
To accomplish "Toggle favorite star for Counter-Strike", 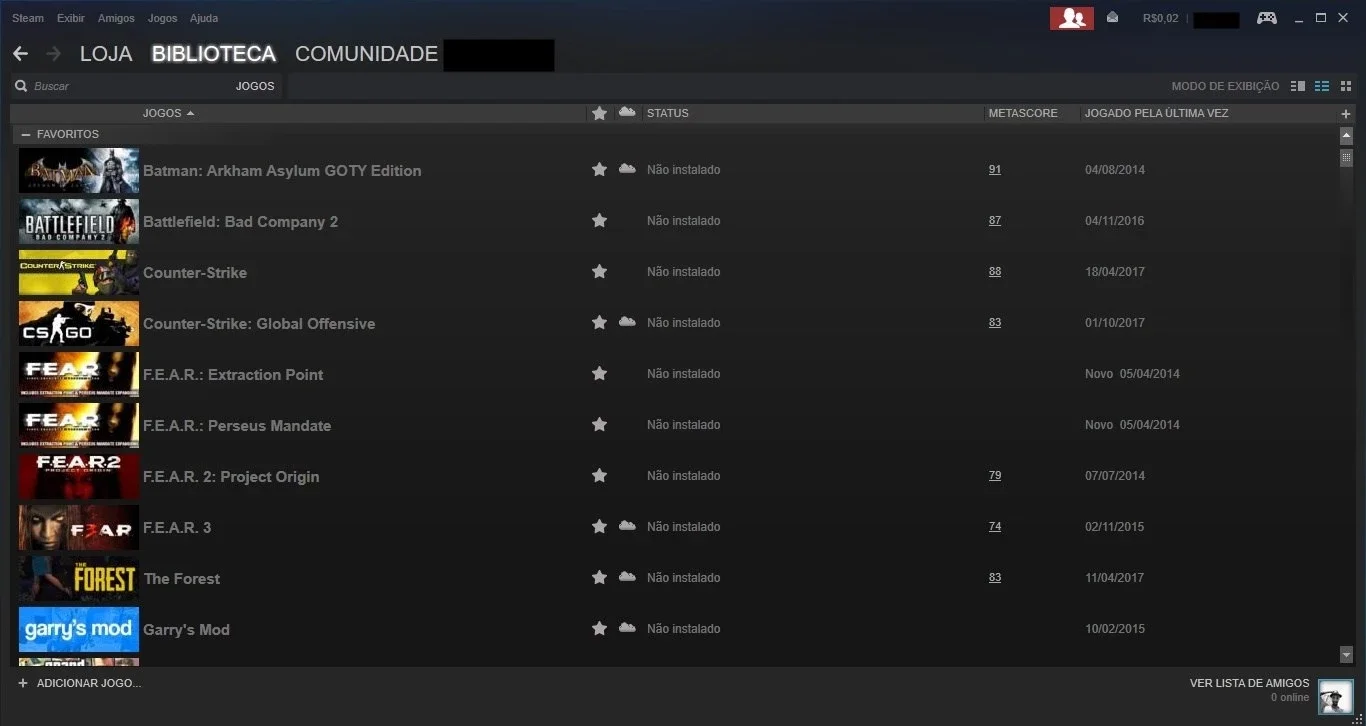I will tap(599, 271).
